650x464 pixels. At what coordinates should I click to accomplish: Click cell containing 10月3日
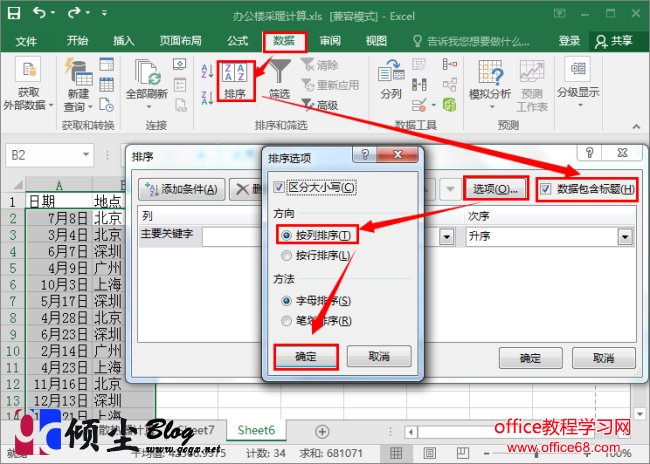59,284
